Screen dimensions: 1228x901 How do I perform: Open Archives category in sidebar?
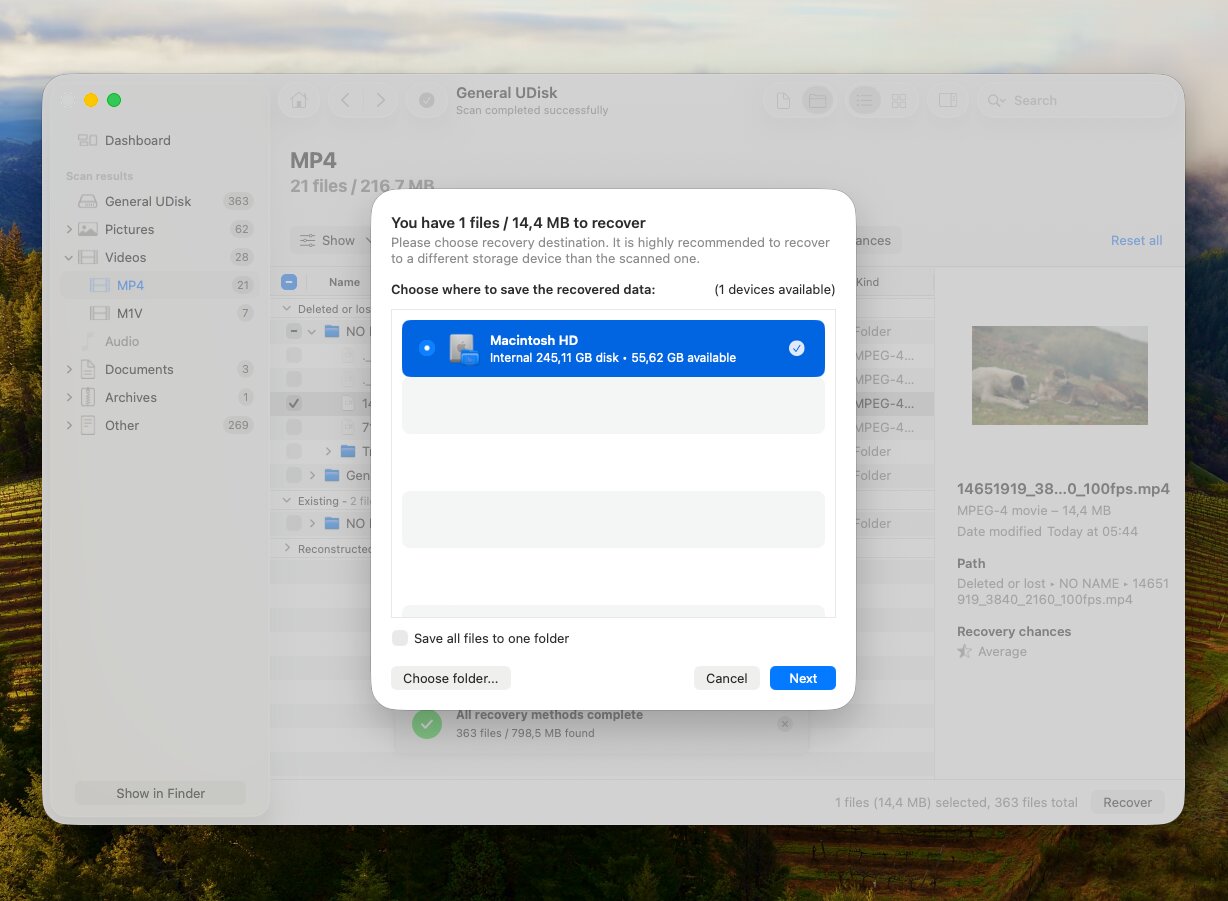tap(131, 397)
